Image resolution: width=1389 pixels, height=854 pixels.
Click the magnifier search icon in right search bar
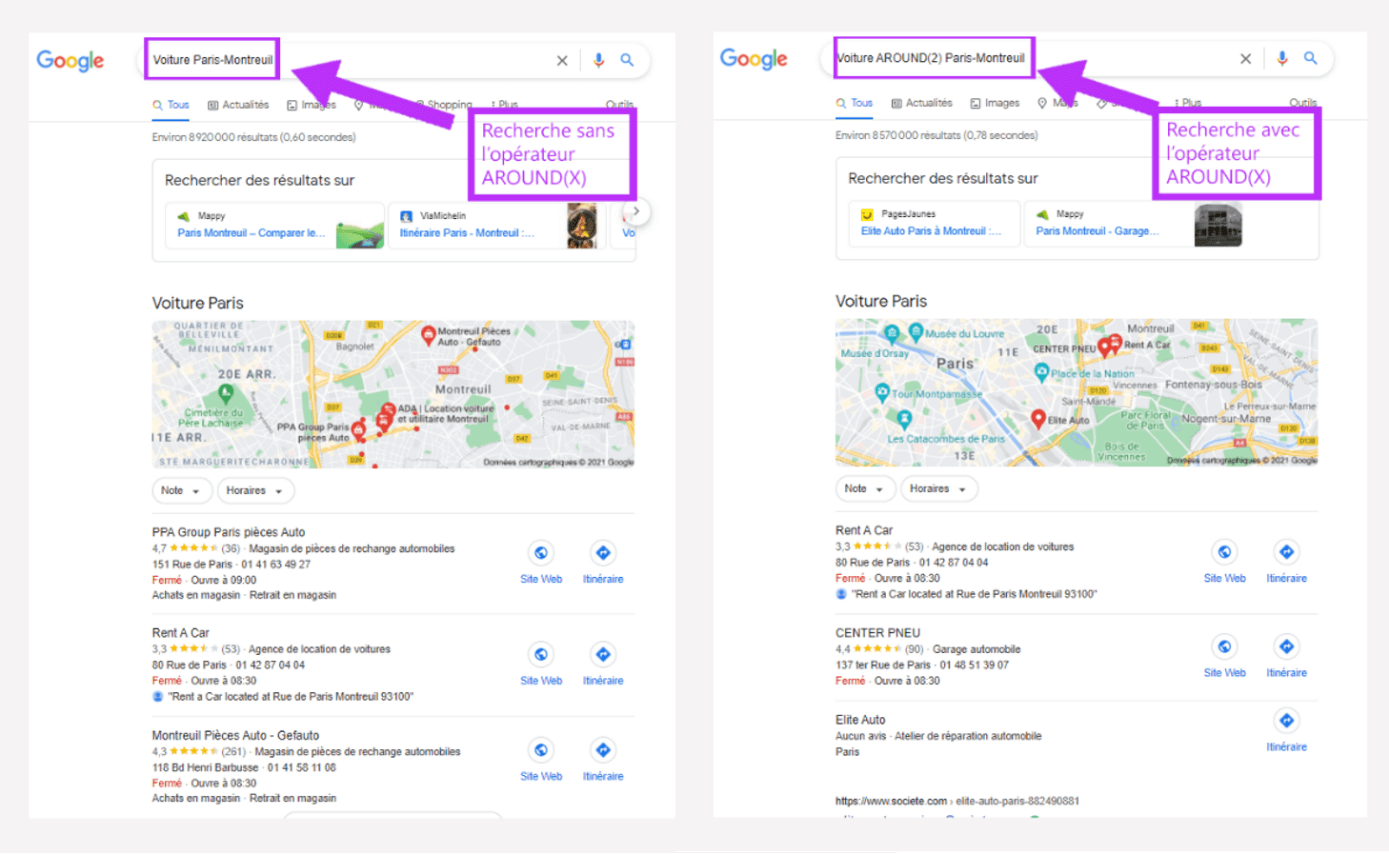click(x=1310, y=59)
